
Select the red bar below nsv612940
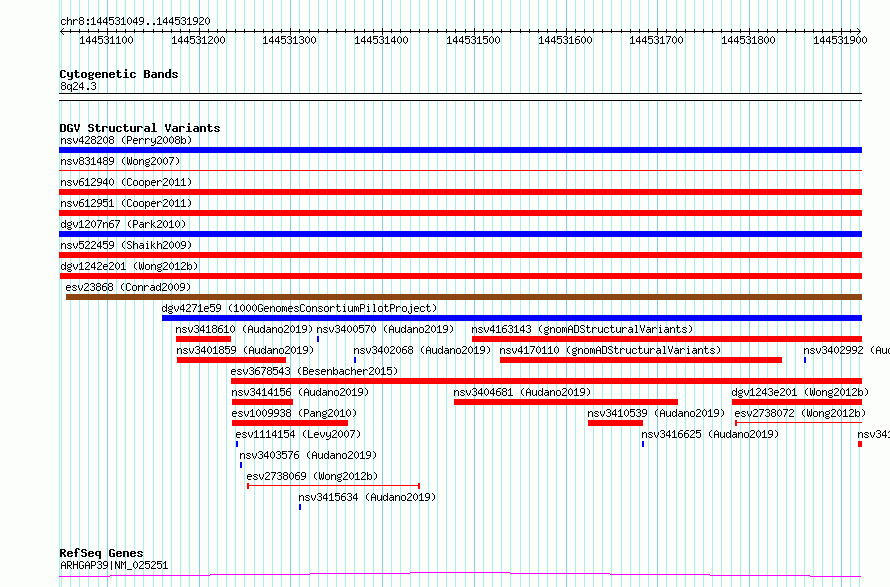[460, 192]
